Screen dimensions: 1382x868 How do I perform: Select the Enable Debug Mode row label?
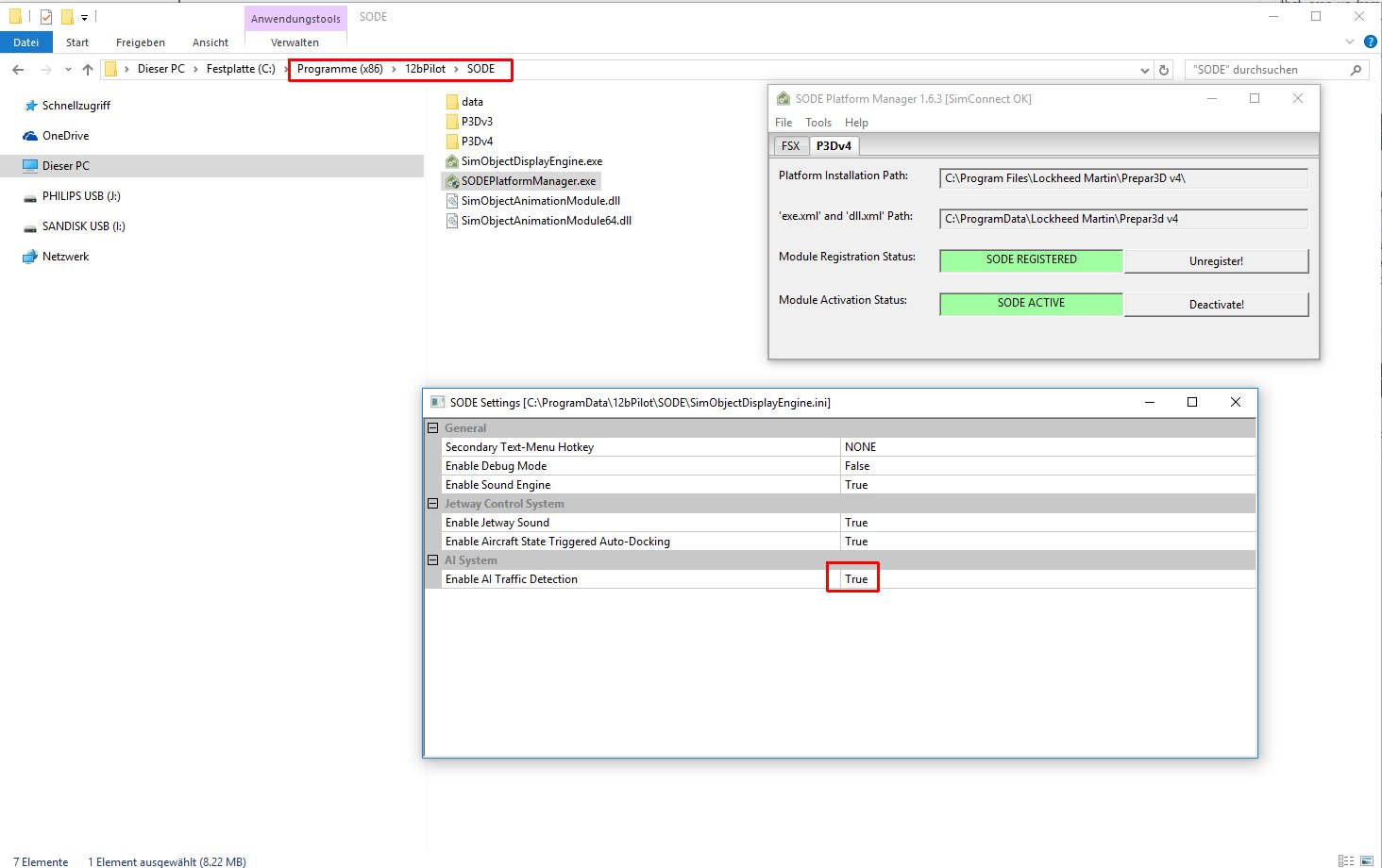tap(496, 466)
